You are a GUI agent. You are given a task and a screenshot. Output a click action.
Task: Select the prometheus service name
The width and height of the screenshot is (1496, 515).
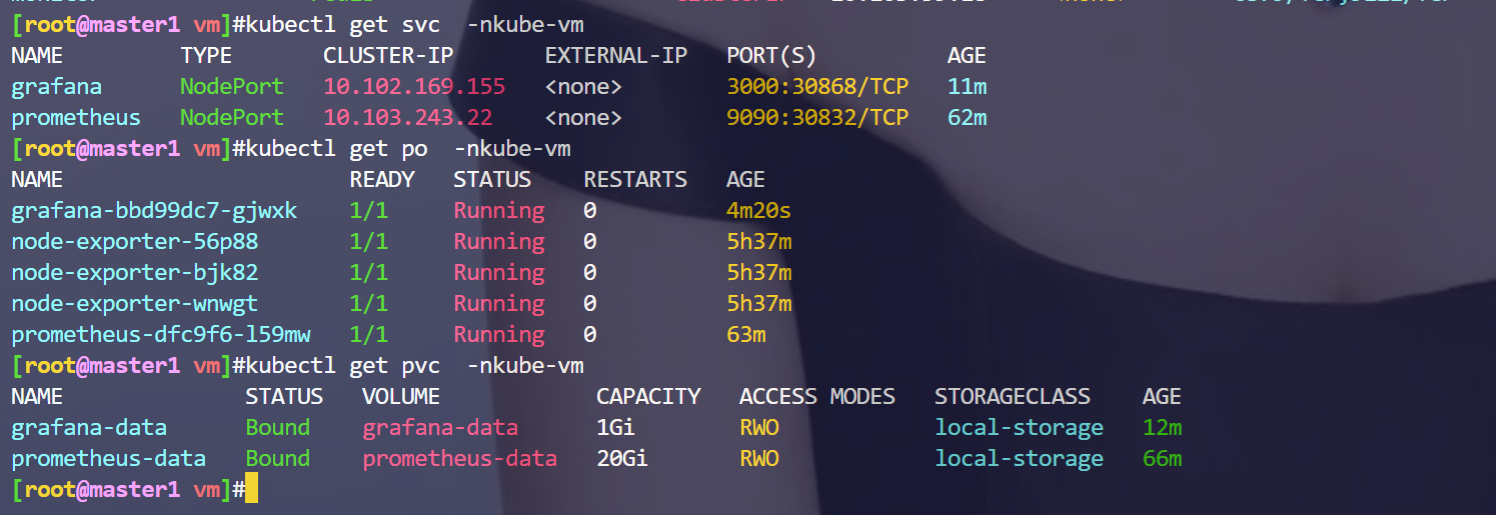pyautogui.click(x=76, y=118)
